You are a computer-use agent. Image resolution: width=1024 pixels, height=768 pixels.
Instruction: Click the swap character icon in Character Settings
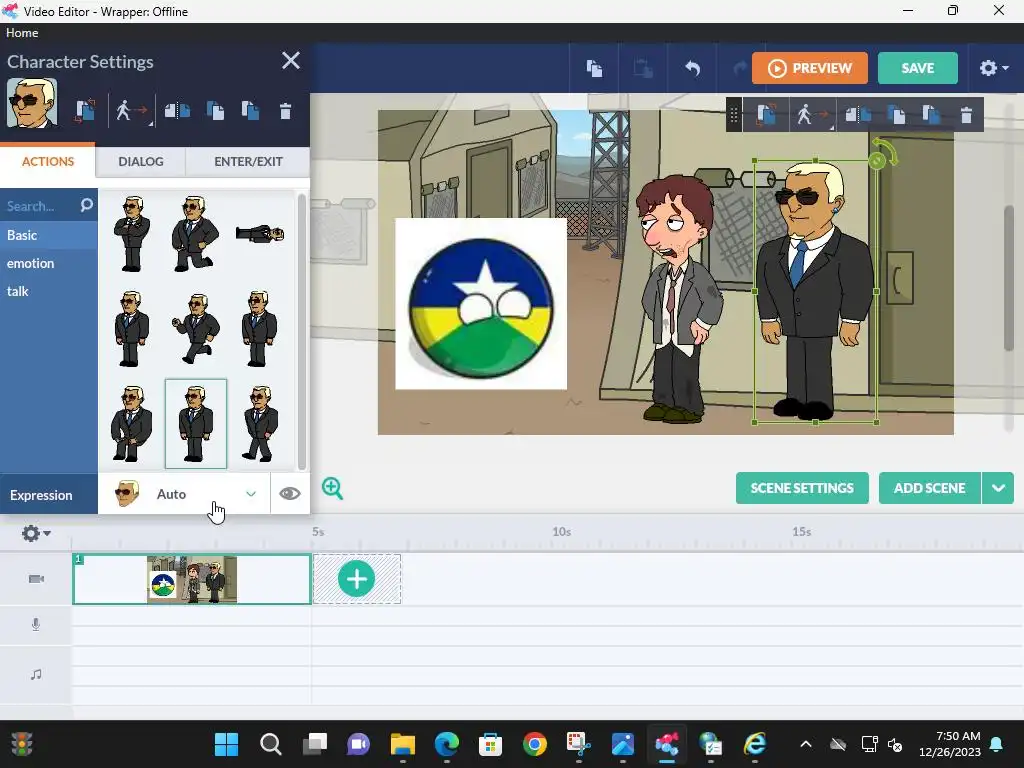(85, 110)
